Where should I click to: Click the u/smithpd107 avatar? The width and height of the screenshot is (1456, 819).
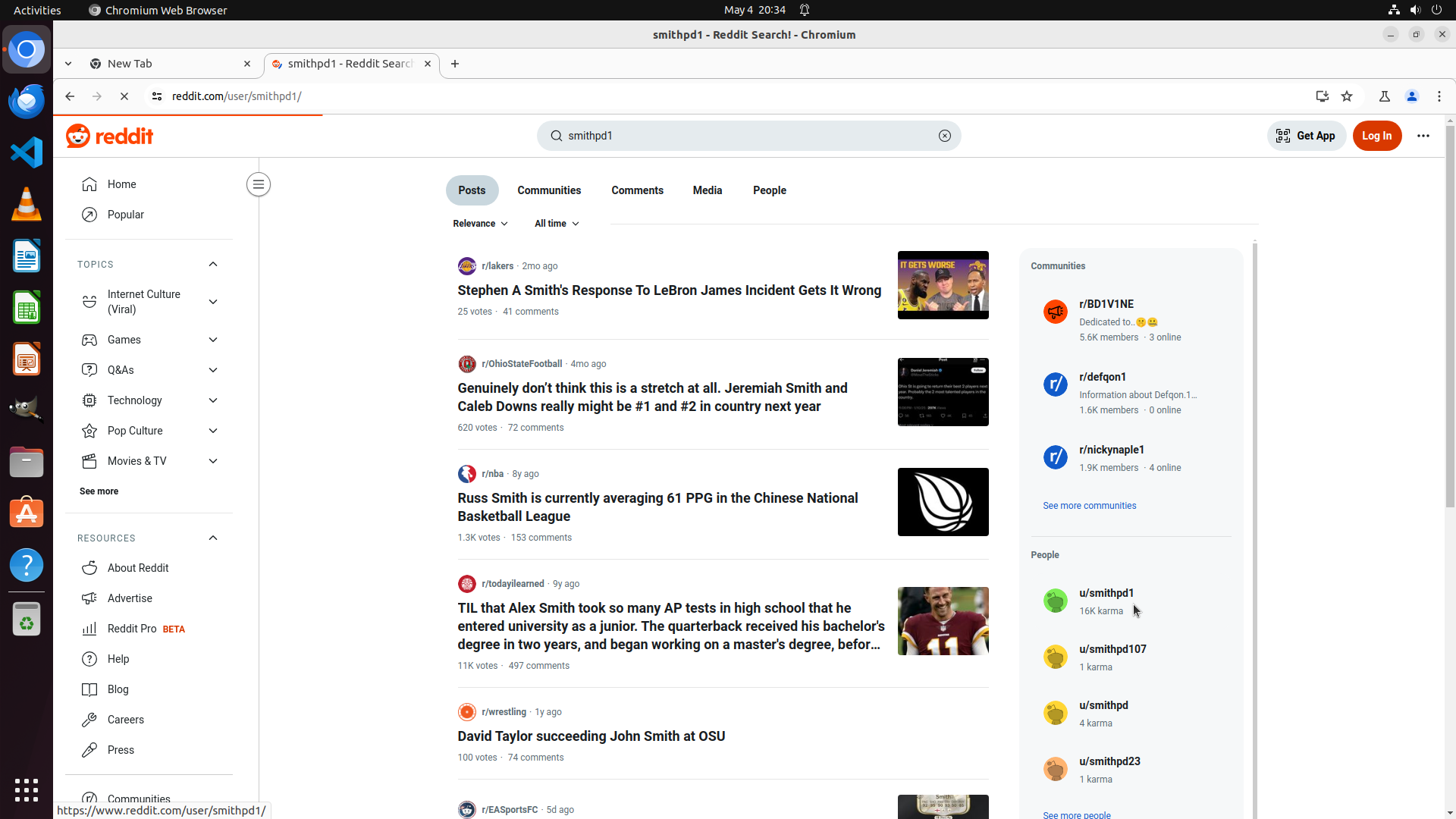(1055, 657)
